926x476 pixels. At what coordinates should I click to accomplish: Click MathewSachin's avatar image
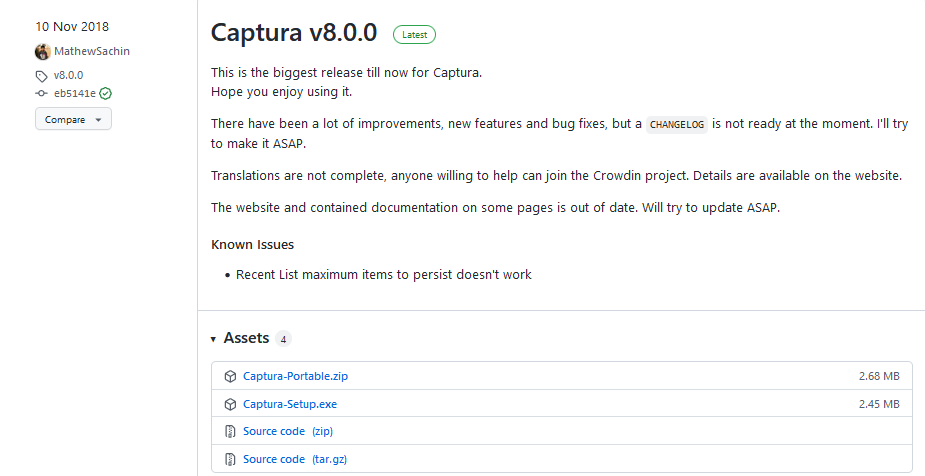coord(43,51)
